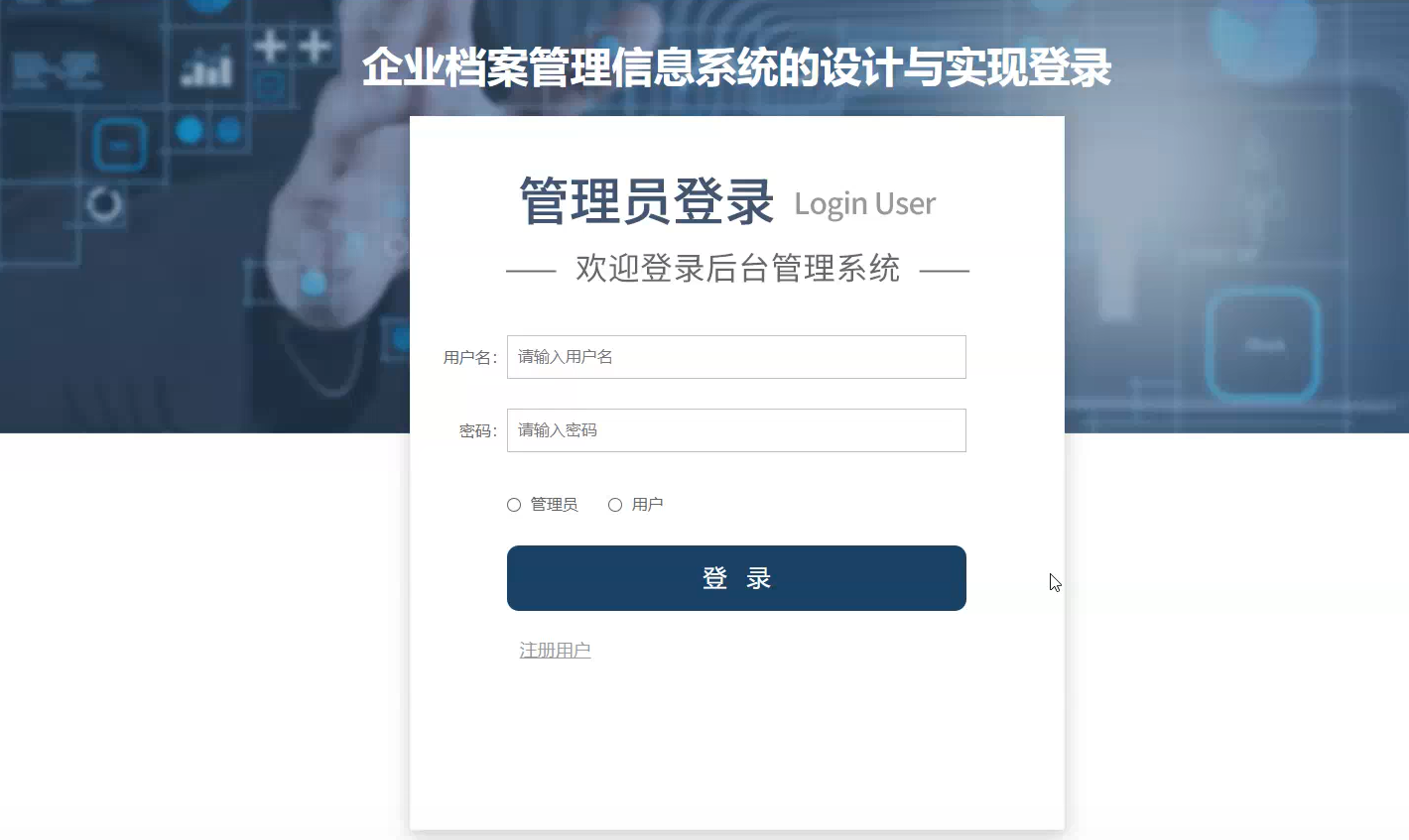Focus the 请输入密码 input field
The image size is (1409, 840).
[x=736, y=430]
